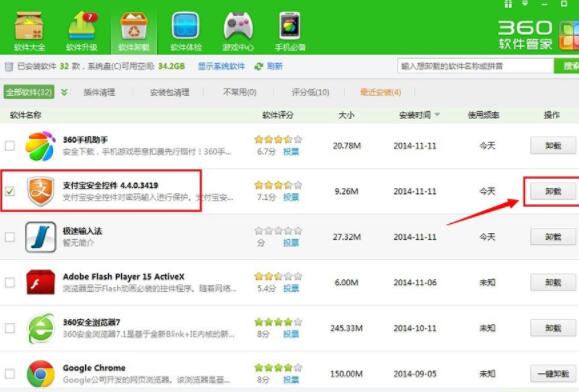Image resolution: width=579 pixels, height=392 pixels.
Task: Click the 360安全浏览器7 green e icon
Action: (41, 328)
